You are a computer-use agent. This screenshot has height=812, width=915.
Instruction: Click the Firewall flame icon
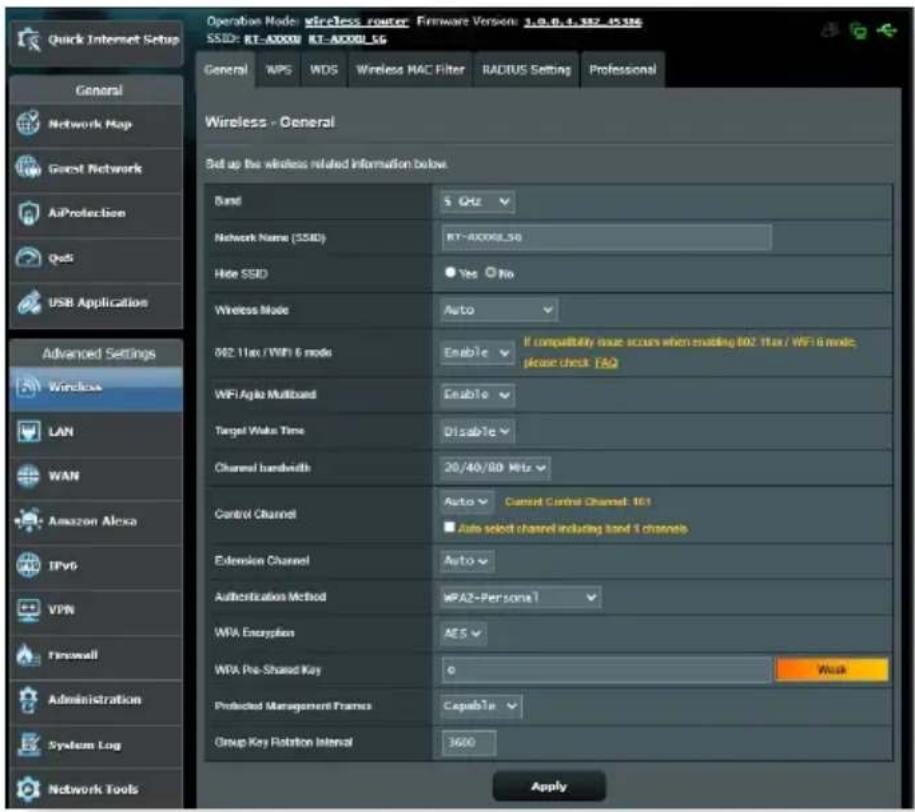27,654
